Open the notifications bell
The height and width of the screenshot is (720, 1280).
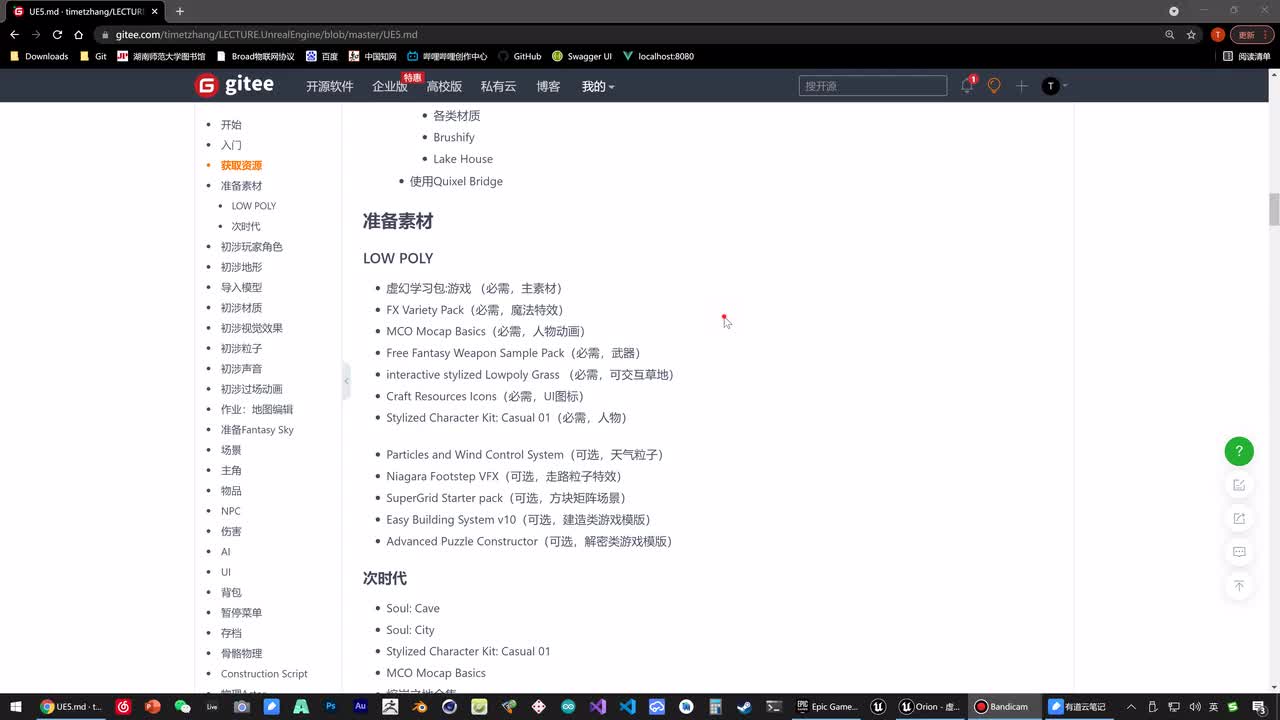point(967,86)
